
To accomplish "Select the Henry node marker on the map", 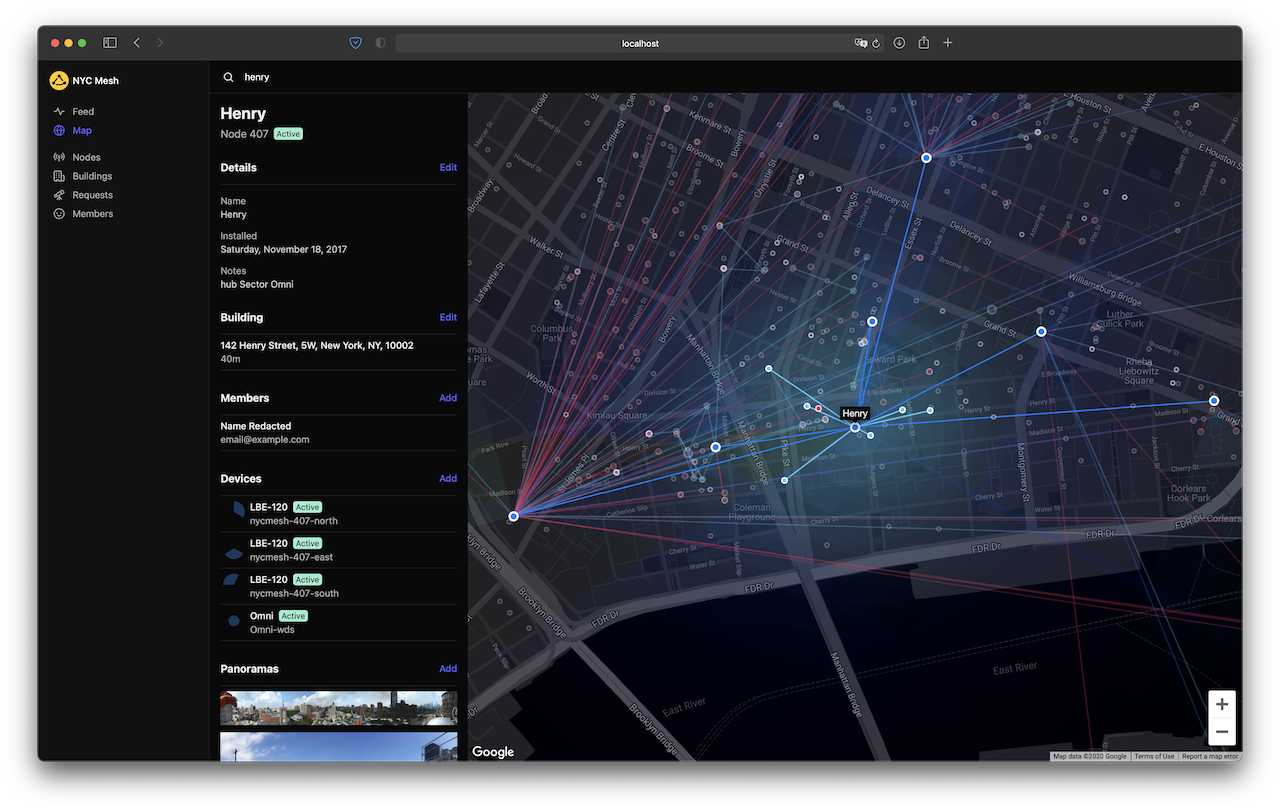I will (855, 427).
